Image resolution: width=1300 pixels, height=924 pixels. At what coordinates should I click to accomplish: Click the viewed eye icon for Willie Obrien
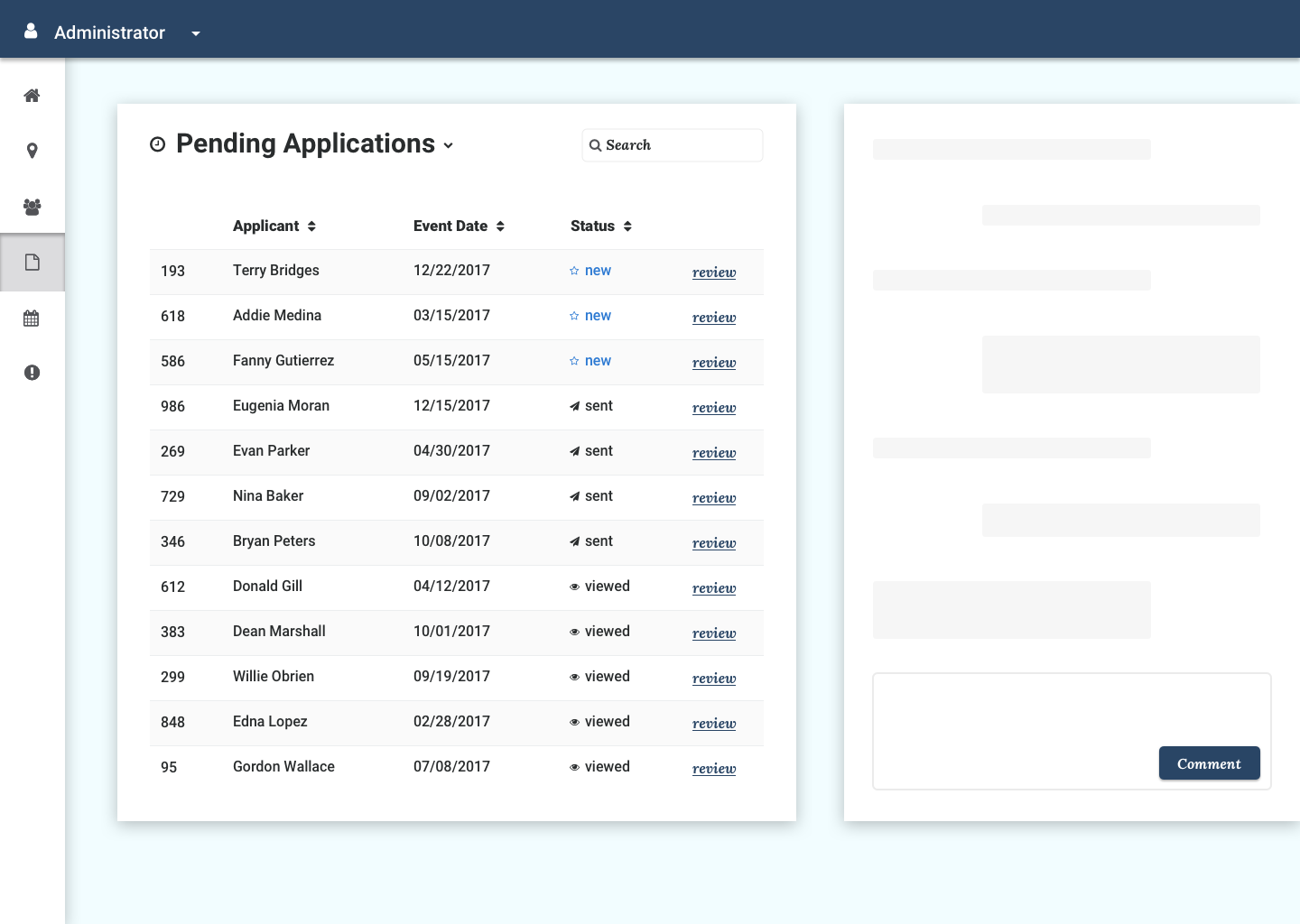pos(574,677)
